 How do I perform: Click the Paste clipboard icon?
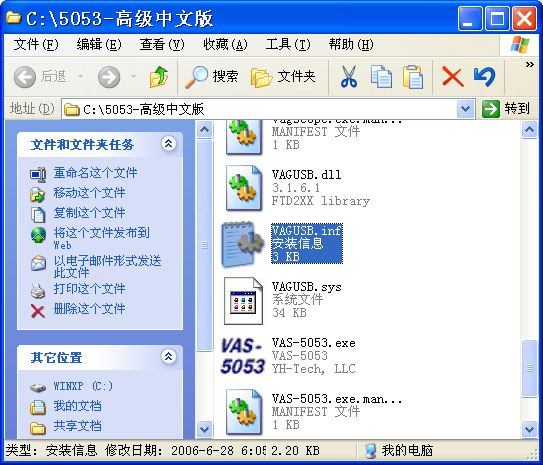(413, 77)
